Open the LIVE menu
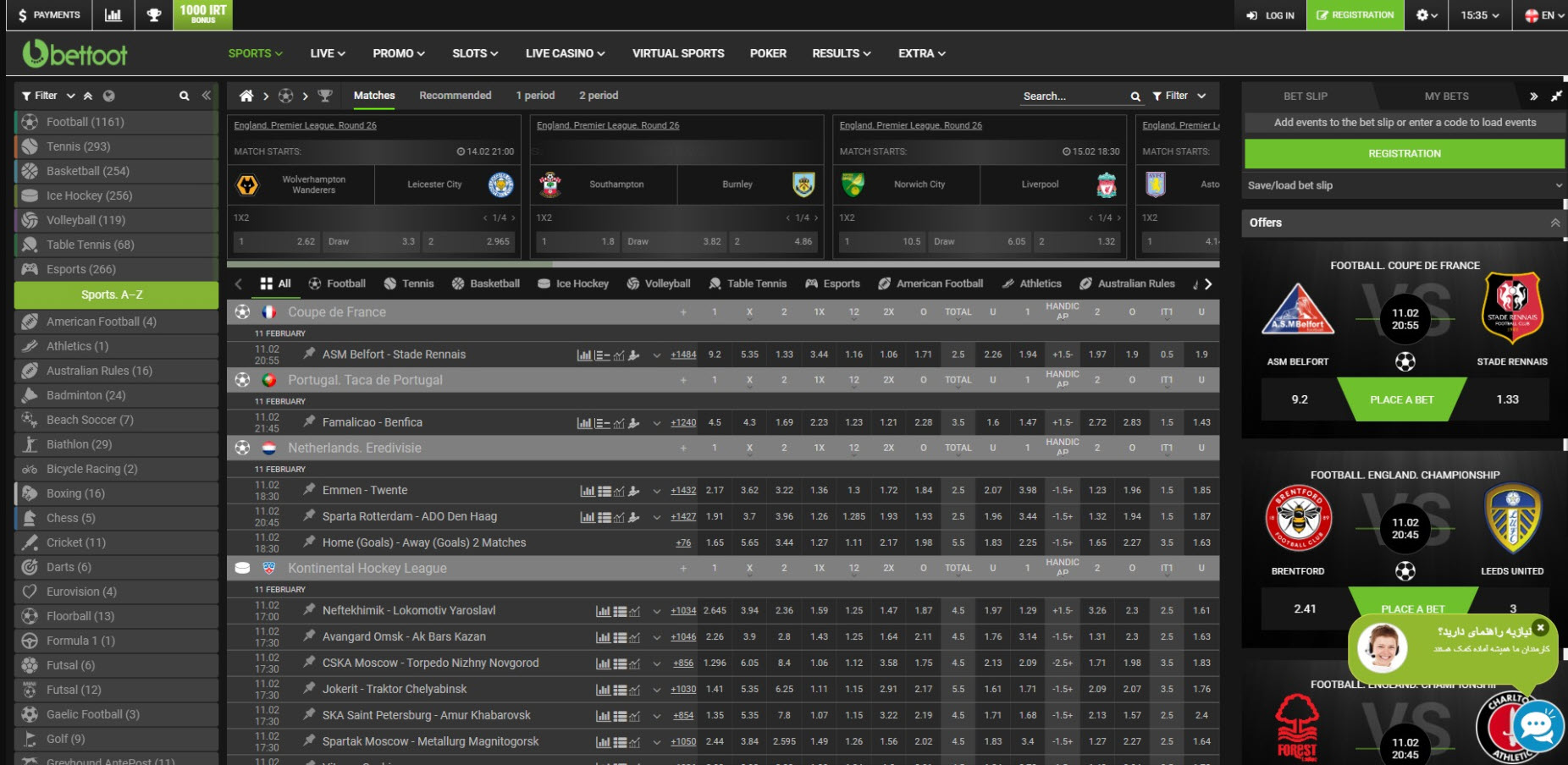 (x=328, y=53)
